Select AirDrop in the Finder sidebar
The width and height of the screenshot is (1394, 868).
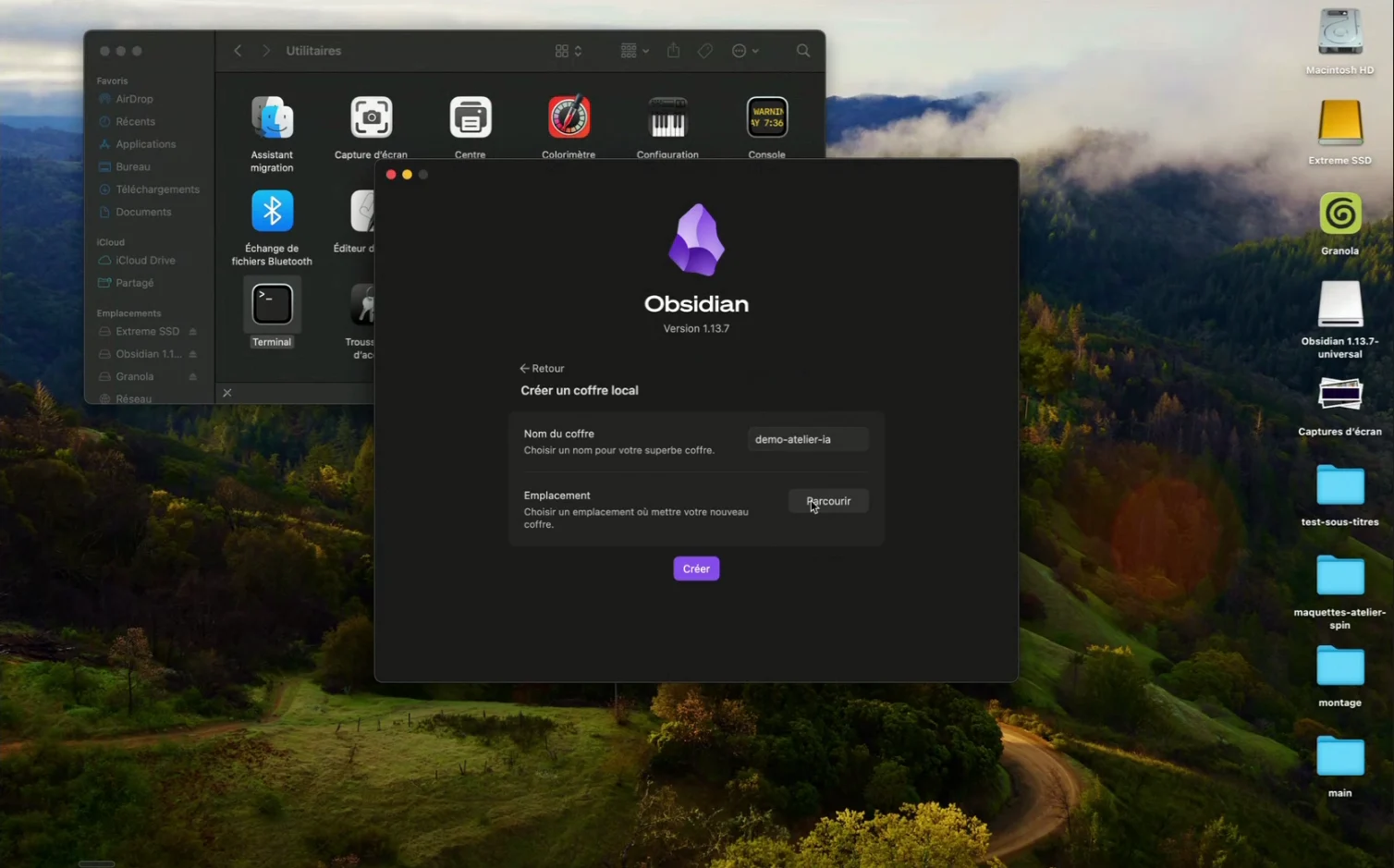[134, 99]
